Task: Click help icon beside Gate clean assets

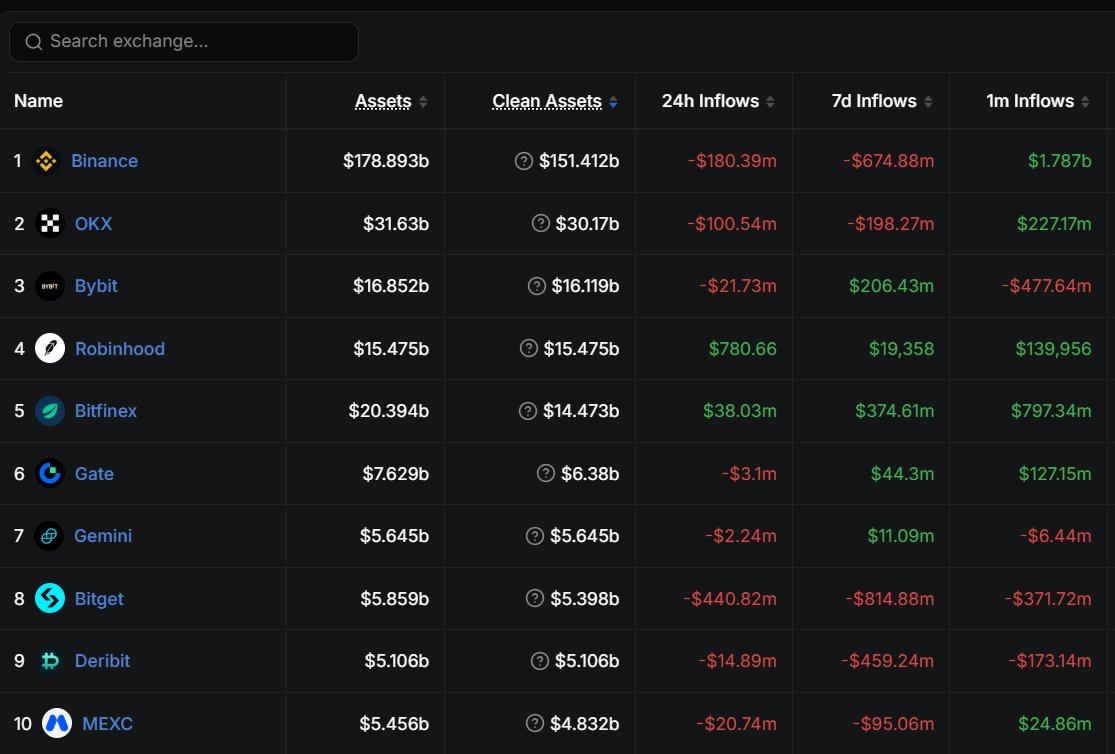Action: pos(546,474)
